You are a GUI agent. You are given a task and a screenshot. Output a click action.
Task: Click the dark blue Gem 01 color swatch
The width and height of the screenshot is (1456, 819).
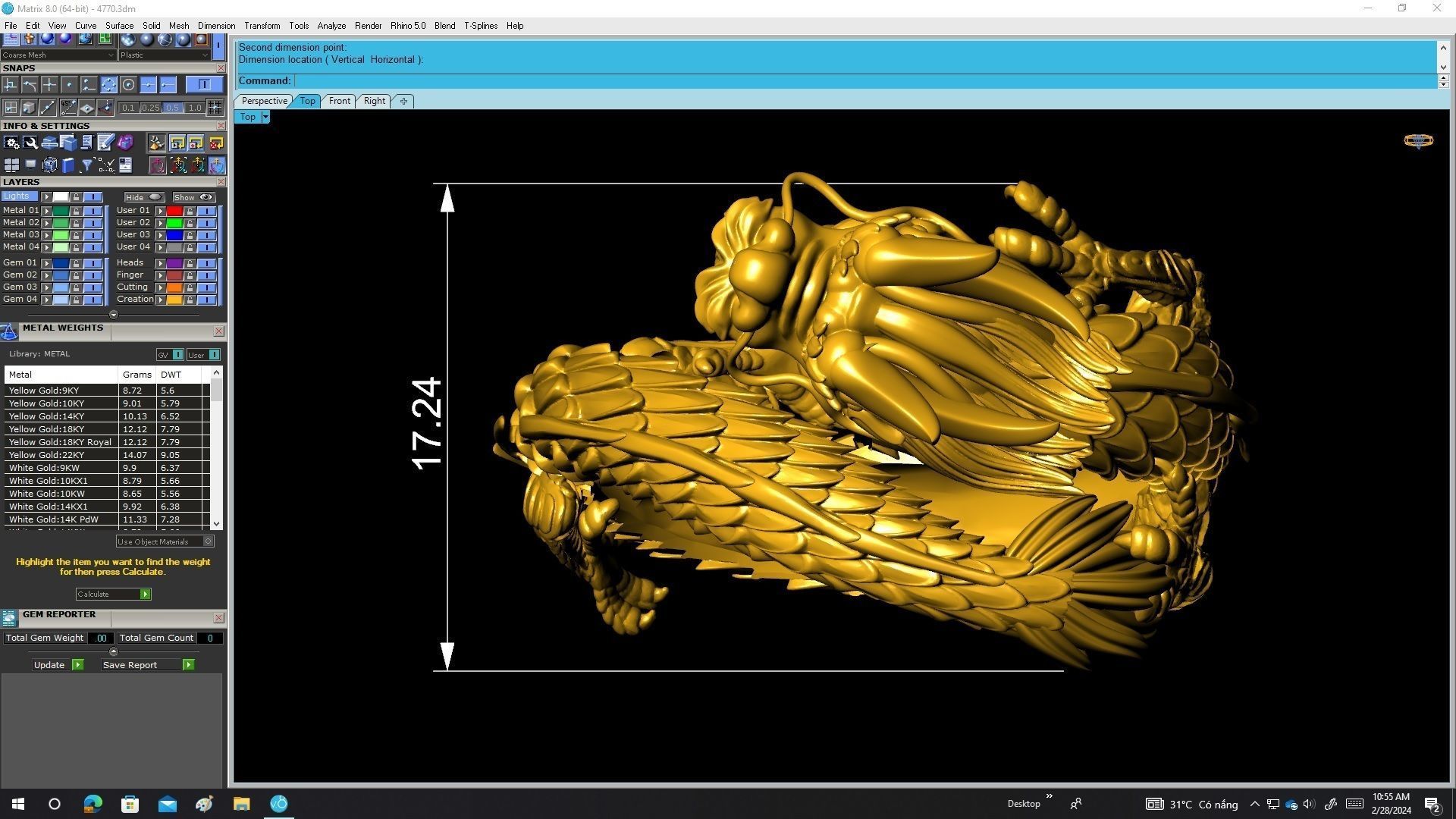(x=61, y=263)
